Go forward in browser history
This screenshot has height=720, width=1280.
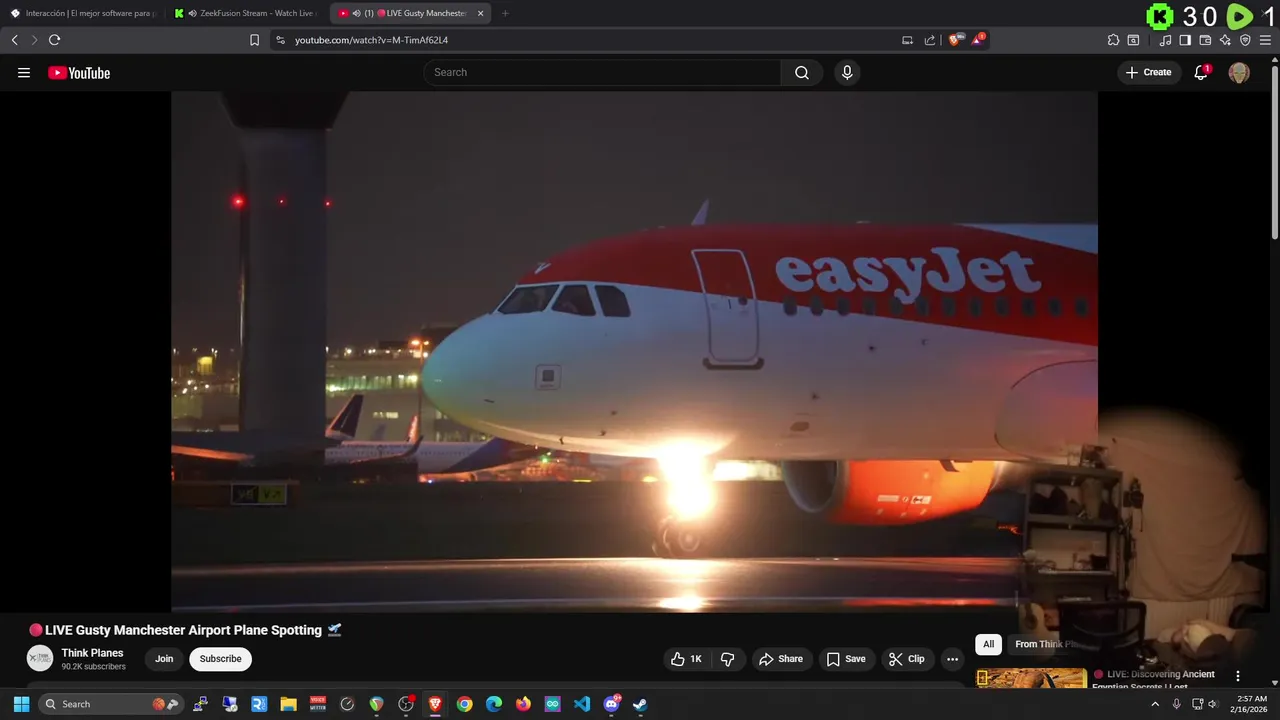34,40
